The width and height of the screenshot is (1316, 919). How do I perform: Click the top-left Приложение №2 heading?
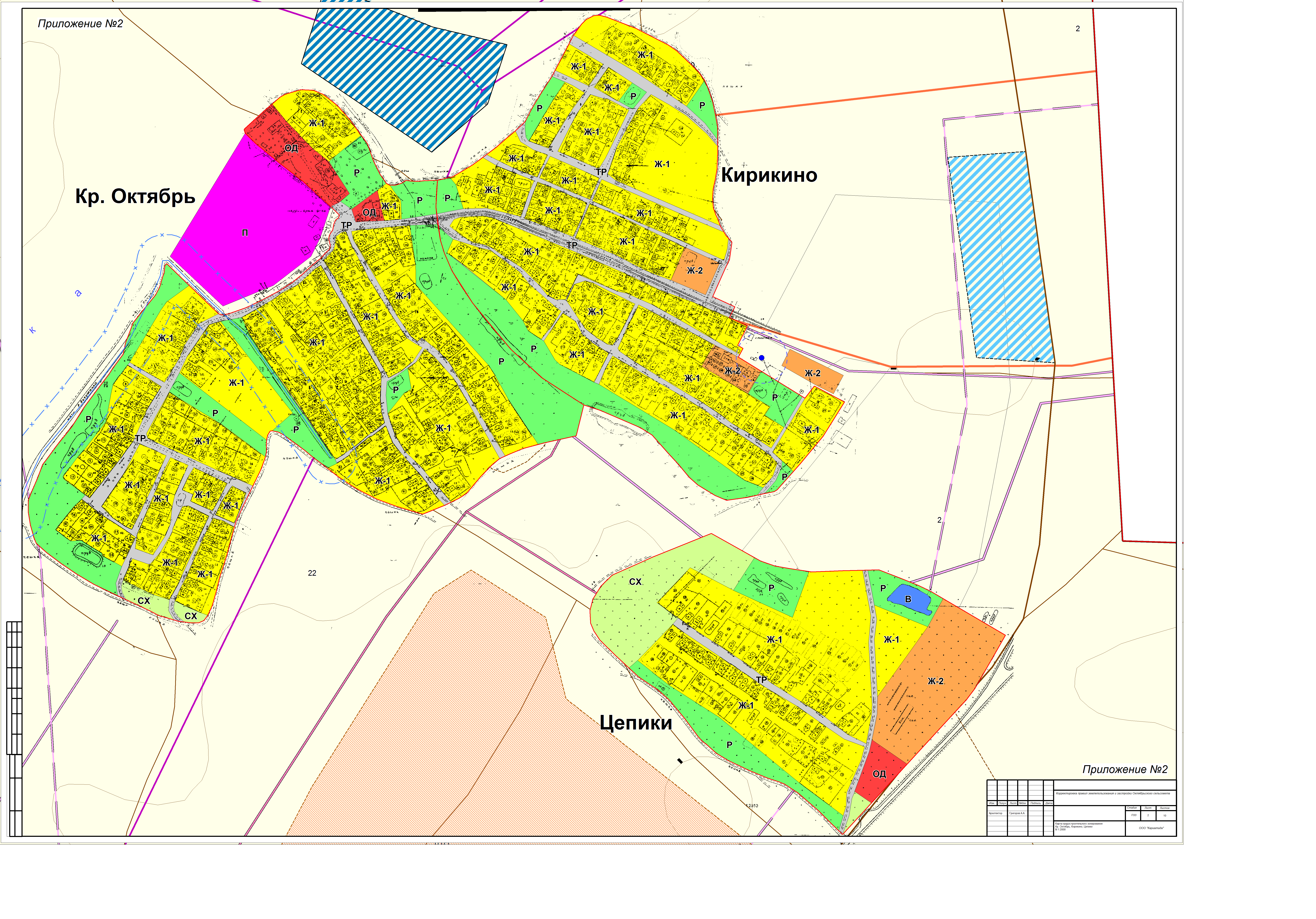[x=80, y=23]
